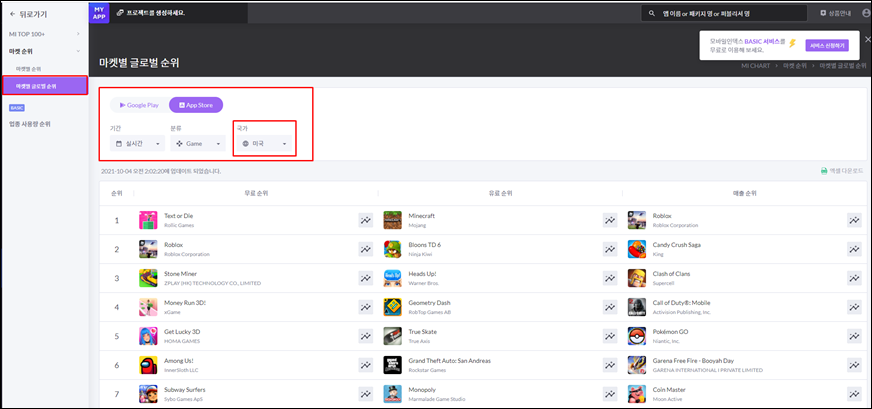Focus the app name search field
The image size is (872, 409).
click(x=724, y=13)
